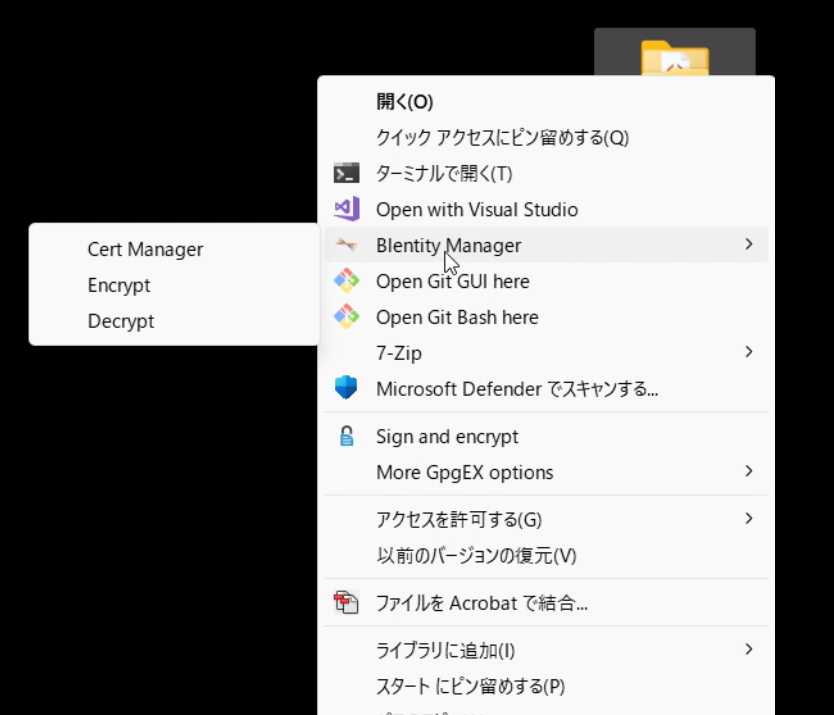Expand the Blentity Manager submenu arrow
The width and height of the screenshot is (834, 715).
click(x=749, y=244)
